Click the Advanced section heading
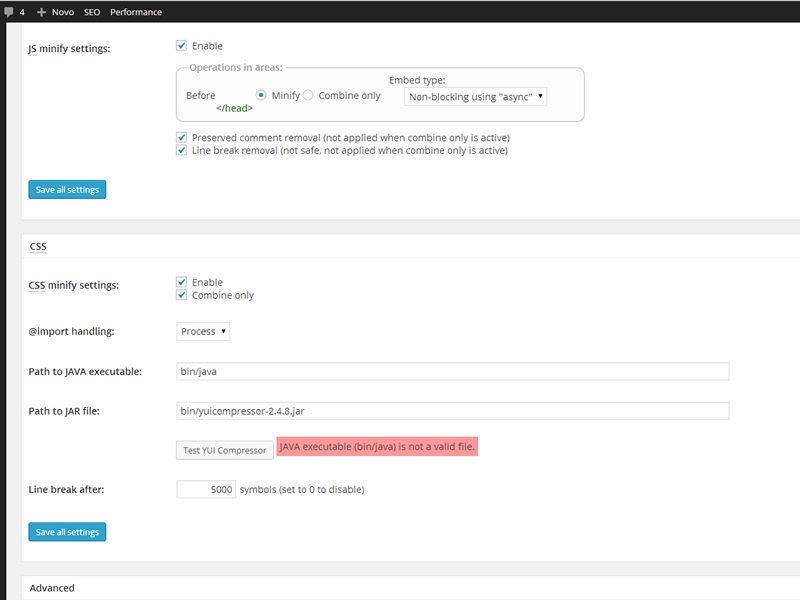The image size is (800, 600). pyautogui.click(x=52, y=588)
